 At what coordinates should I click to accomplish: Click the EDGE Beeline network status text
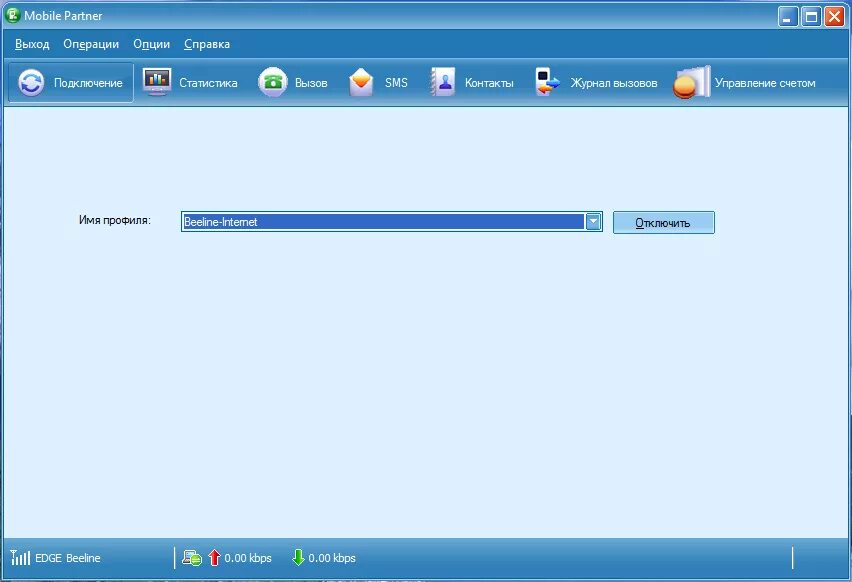[x=68, y=558]
